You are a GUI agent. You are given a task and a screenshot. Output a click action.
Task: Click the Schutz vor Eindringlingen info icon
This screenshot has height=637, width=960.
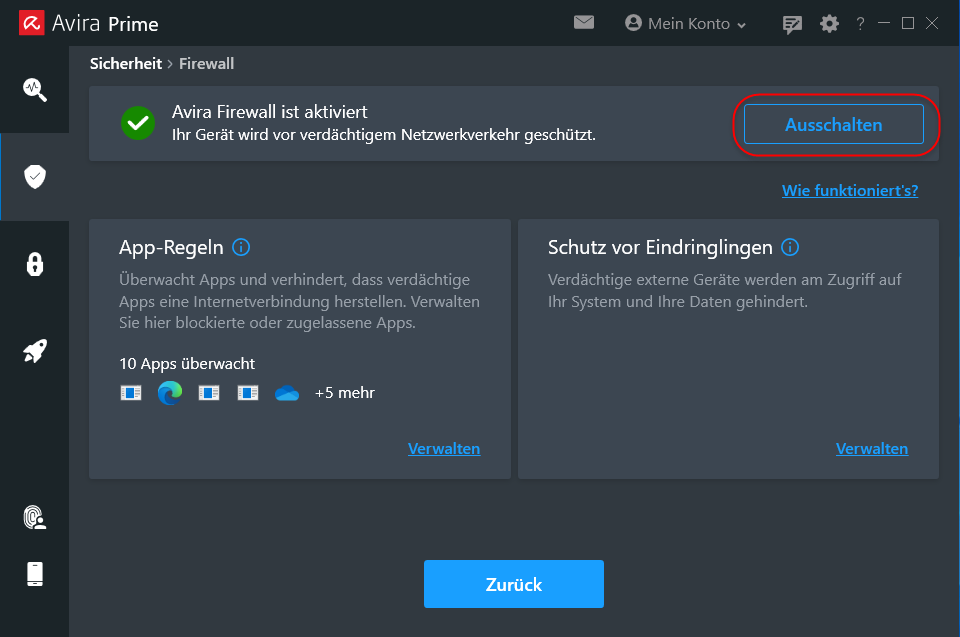pos(790,247)
